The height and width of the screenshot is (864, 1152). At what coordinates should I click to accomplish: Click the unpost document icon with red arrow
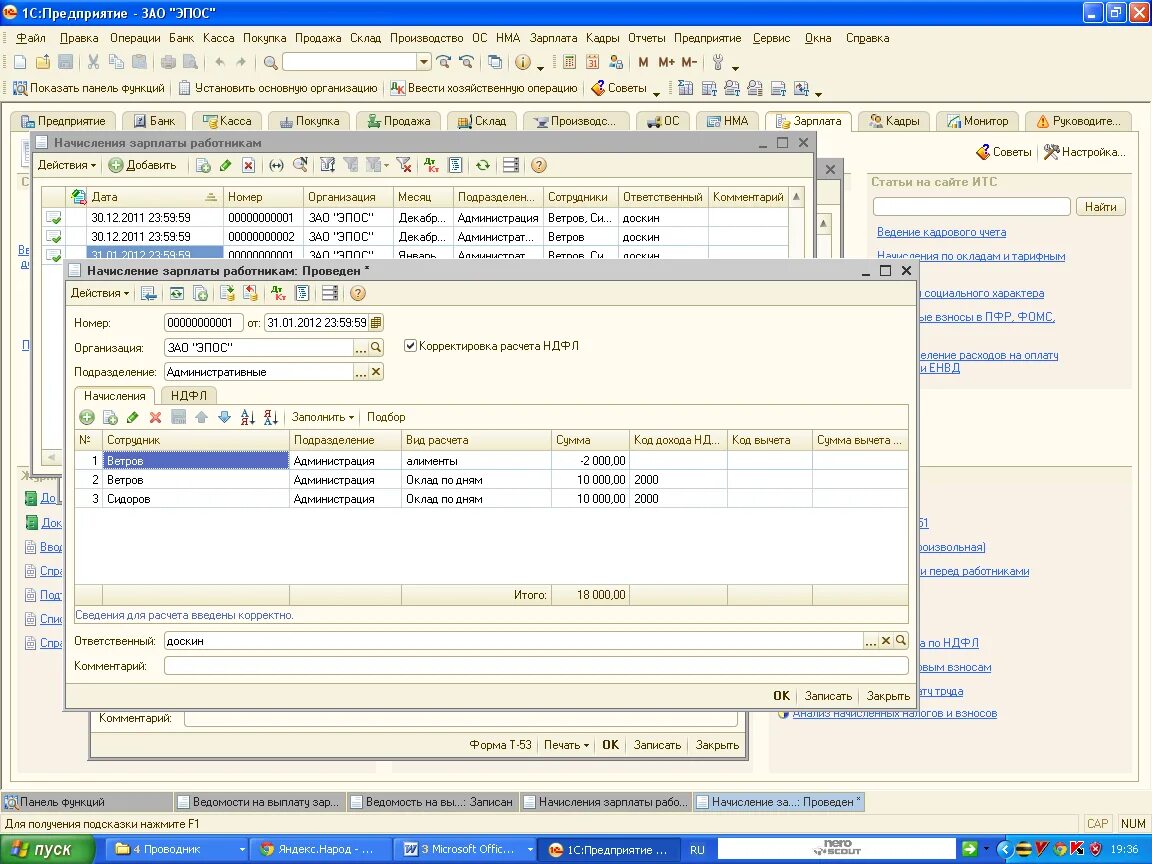(x=251, y=293)
